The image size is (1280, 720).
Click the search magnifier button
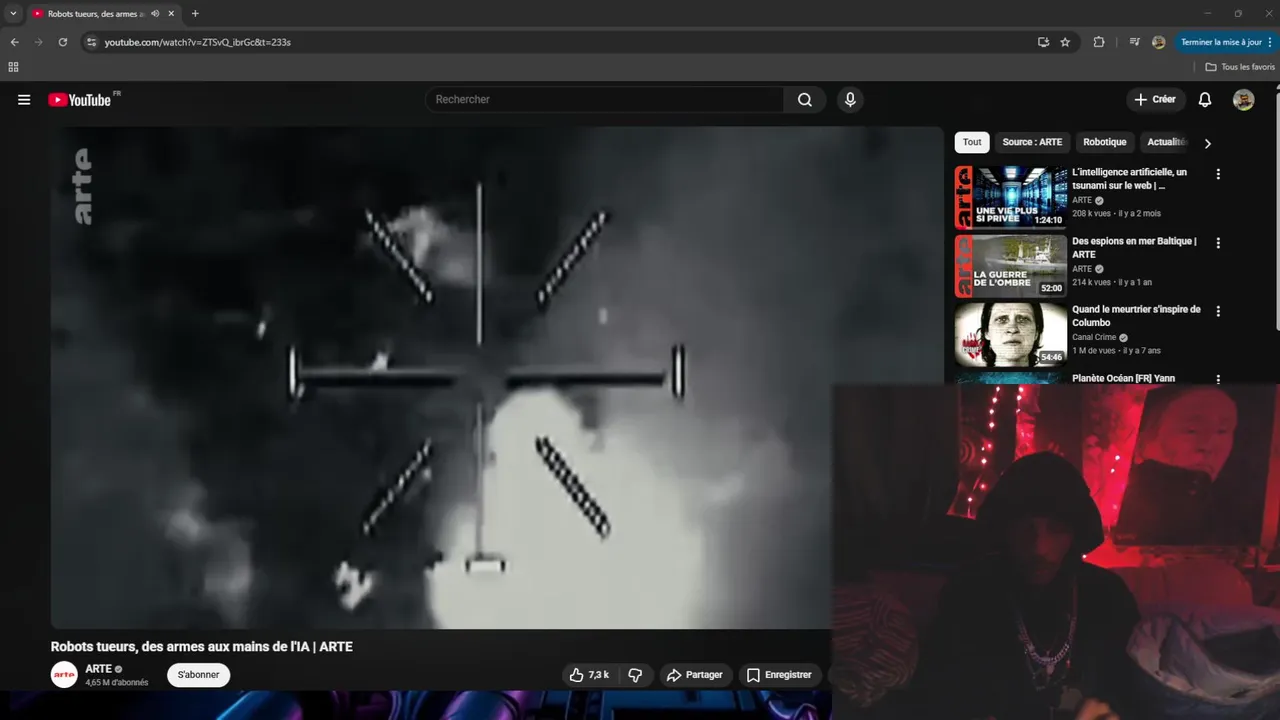pyautogui.click(x=805, y=99)
